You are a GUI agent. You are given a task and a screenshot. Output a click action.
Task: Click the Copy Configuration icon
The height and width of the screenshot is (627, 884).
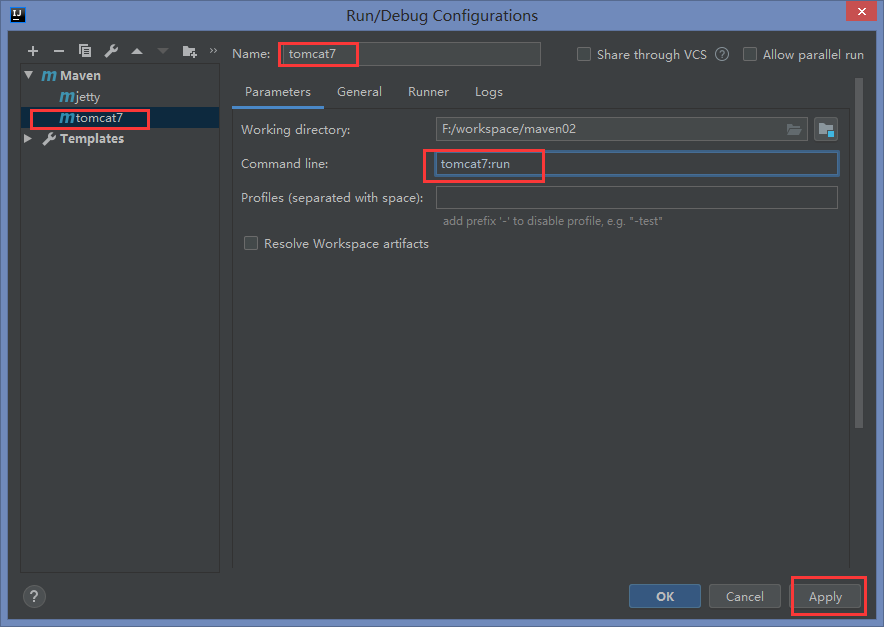(x=85, y=51)
